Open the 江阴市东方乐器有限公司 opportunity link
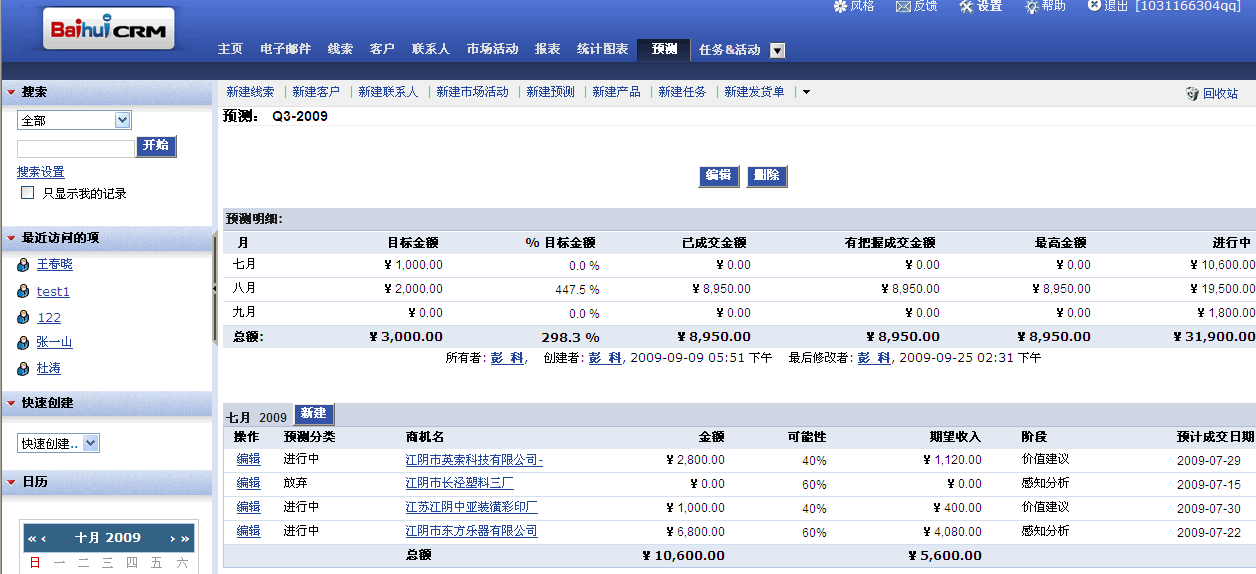 click(x=471, y=532)
